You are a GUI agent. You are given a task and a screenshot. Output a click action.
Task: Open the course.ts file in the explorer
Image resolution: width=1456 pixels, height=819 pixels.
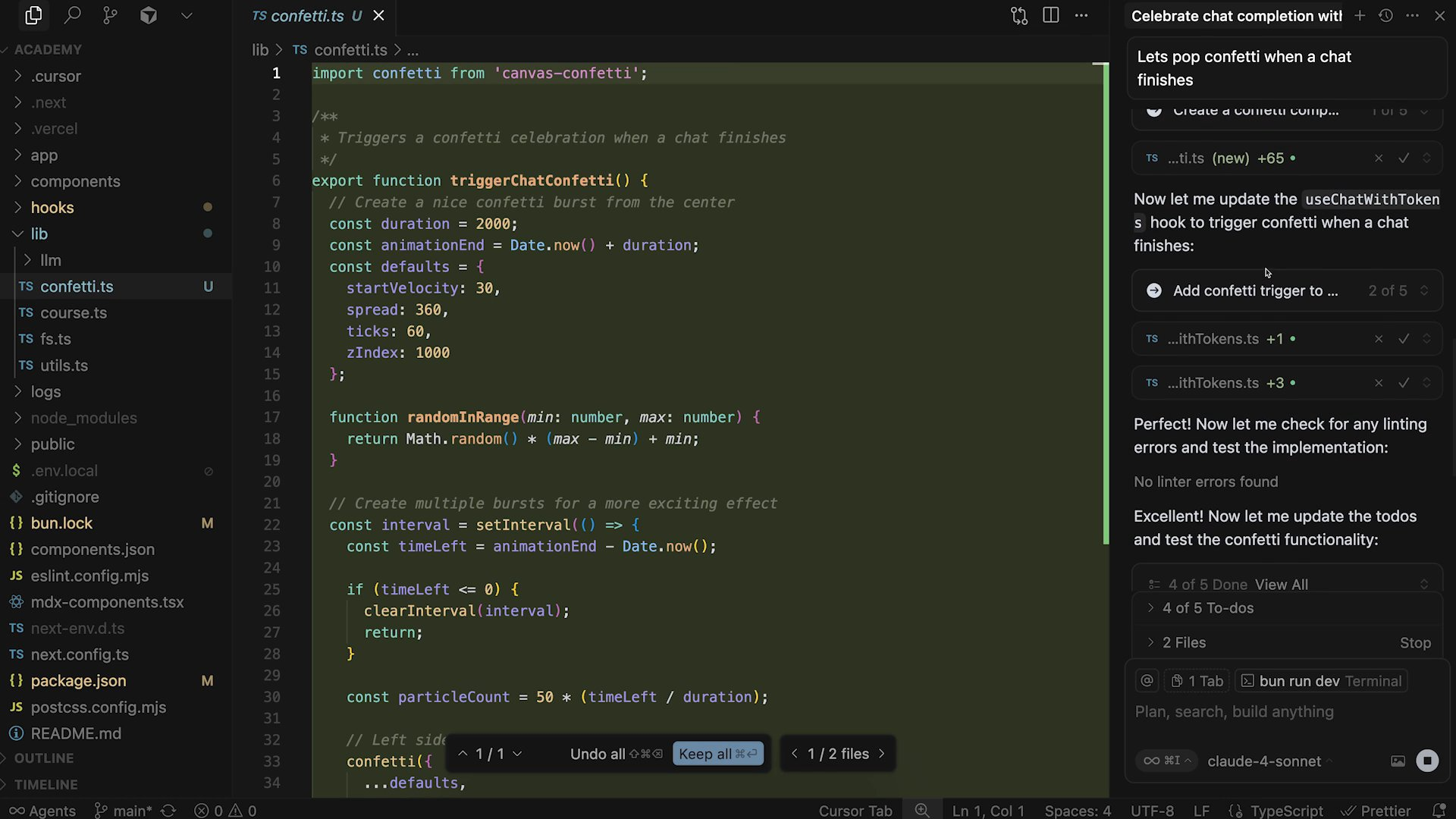(74, 312)
